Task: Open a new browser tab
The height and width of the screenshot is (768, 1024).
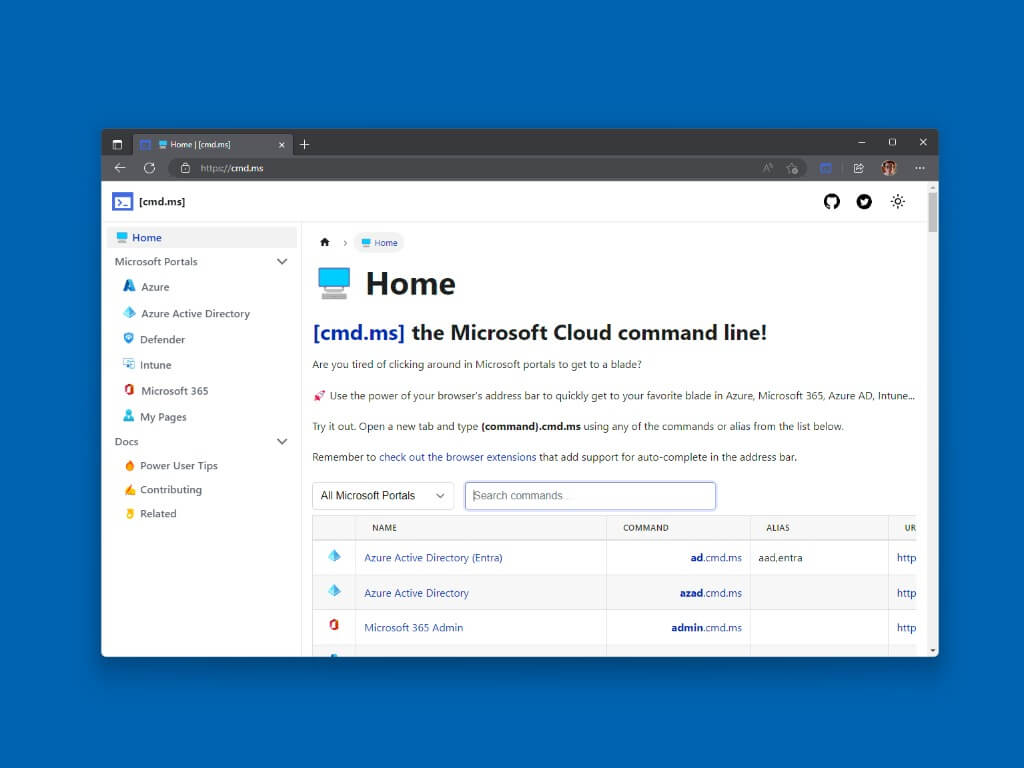Action: click(x=304, y=144)
